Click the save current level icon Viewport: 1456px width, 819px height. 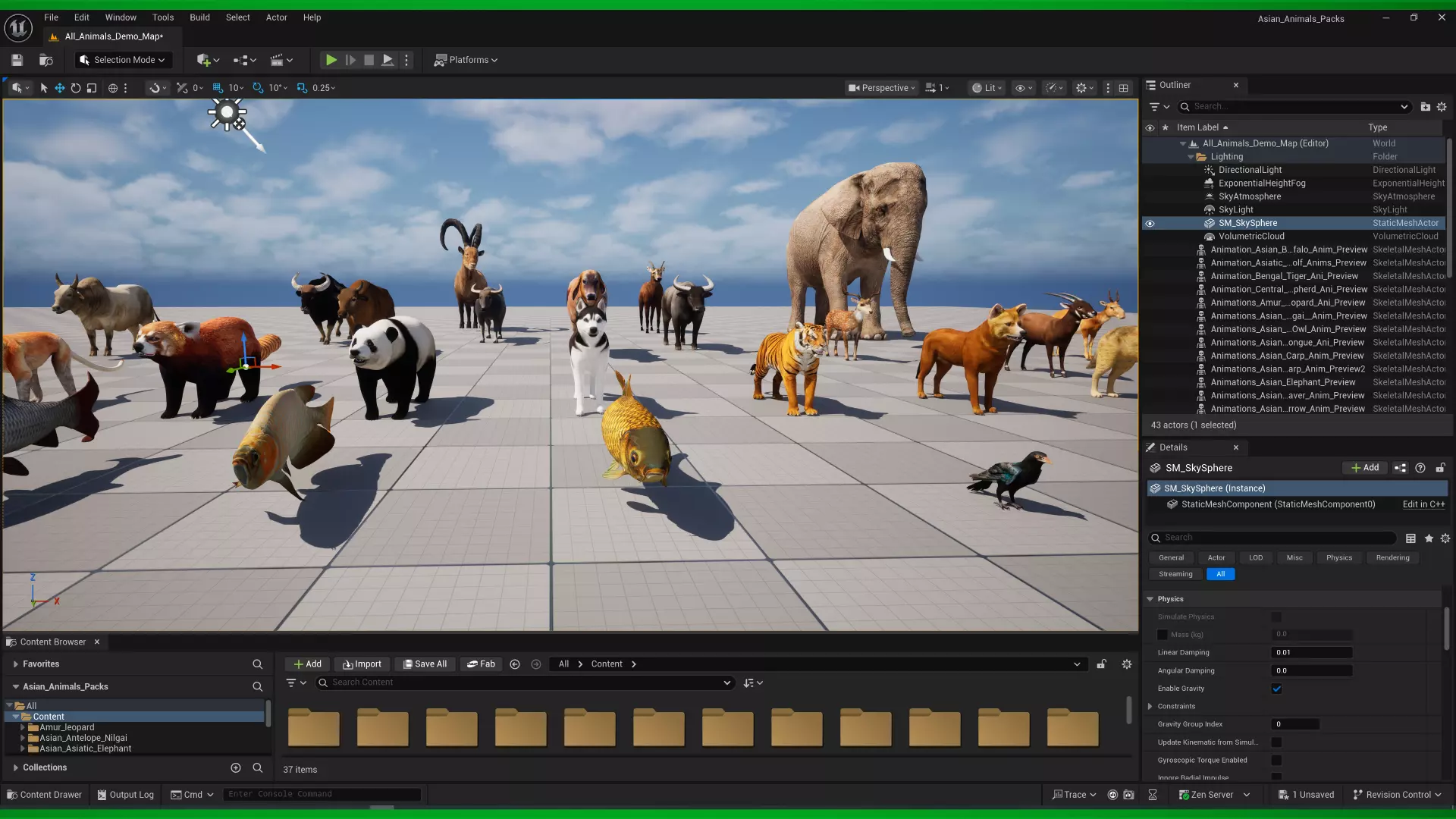pos(17,60)
